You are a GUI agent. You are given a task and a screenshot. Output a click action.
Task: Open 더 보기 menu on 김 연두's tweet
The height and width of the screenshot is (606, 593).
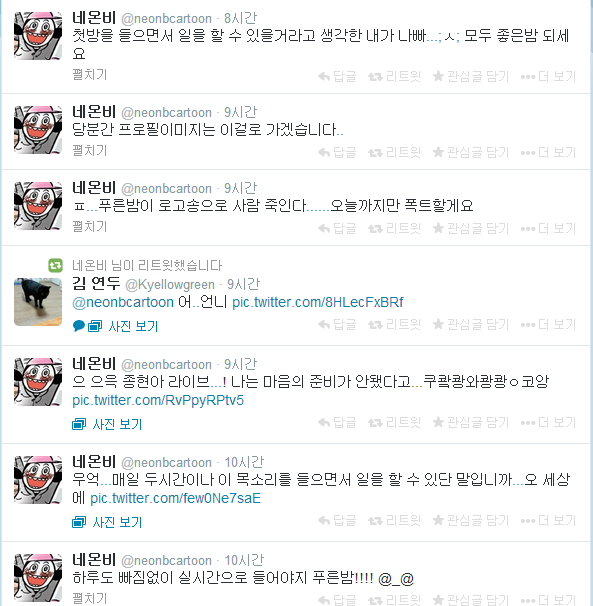(x=548, y=324)
